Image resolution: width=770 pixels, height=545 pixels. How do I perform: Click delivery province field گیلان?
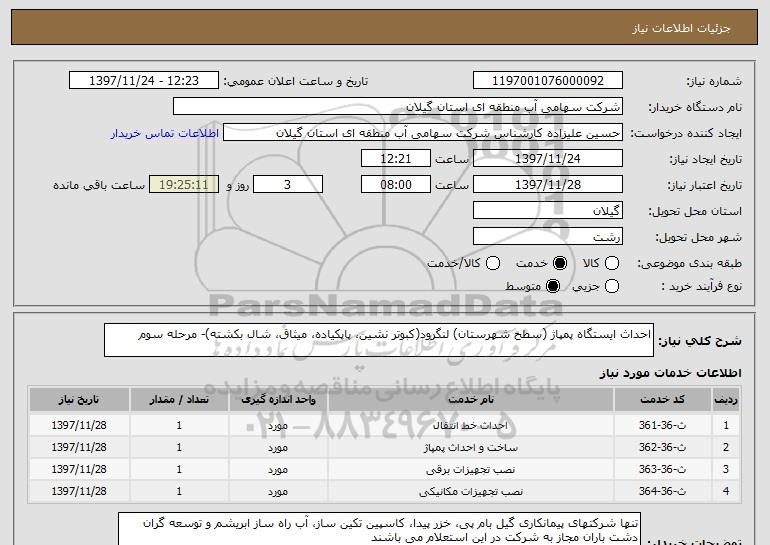click(548, 211)
